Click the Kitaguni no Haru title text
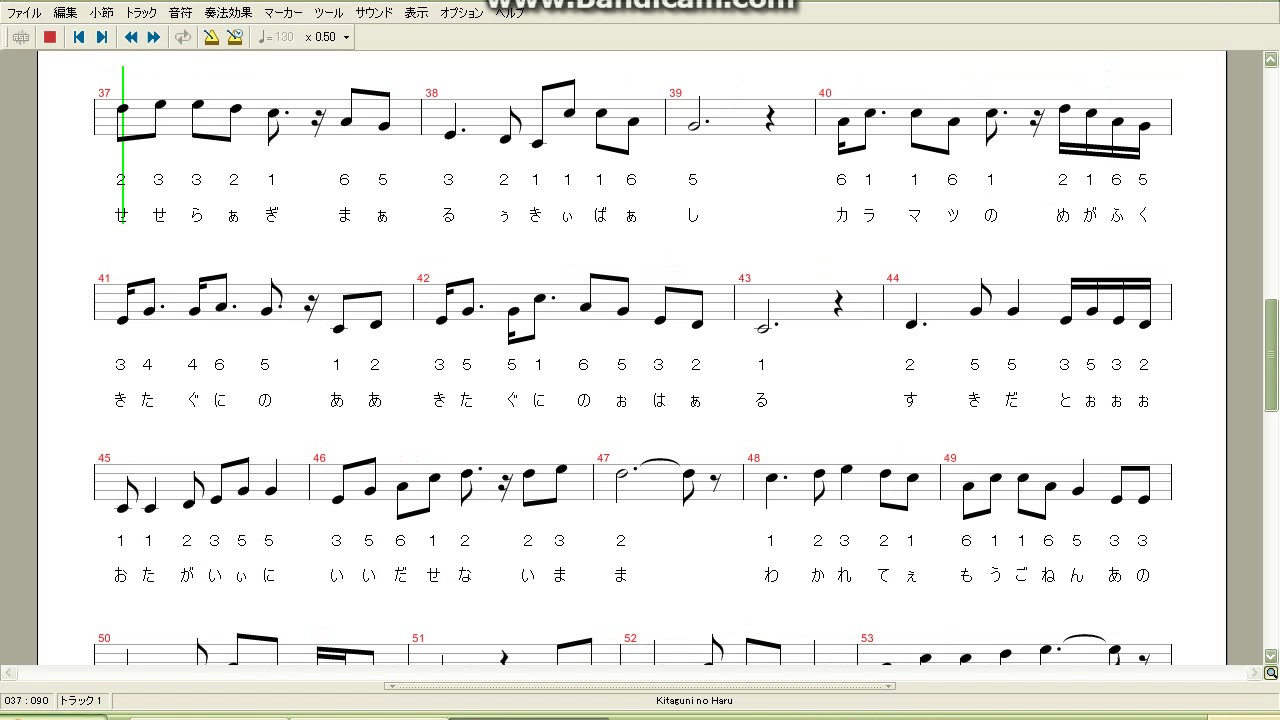This screenshot has height=720, width=1280. pyautogui.click(x=694, y=701)
